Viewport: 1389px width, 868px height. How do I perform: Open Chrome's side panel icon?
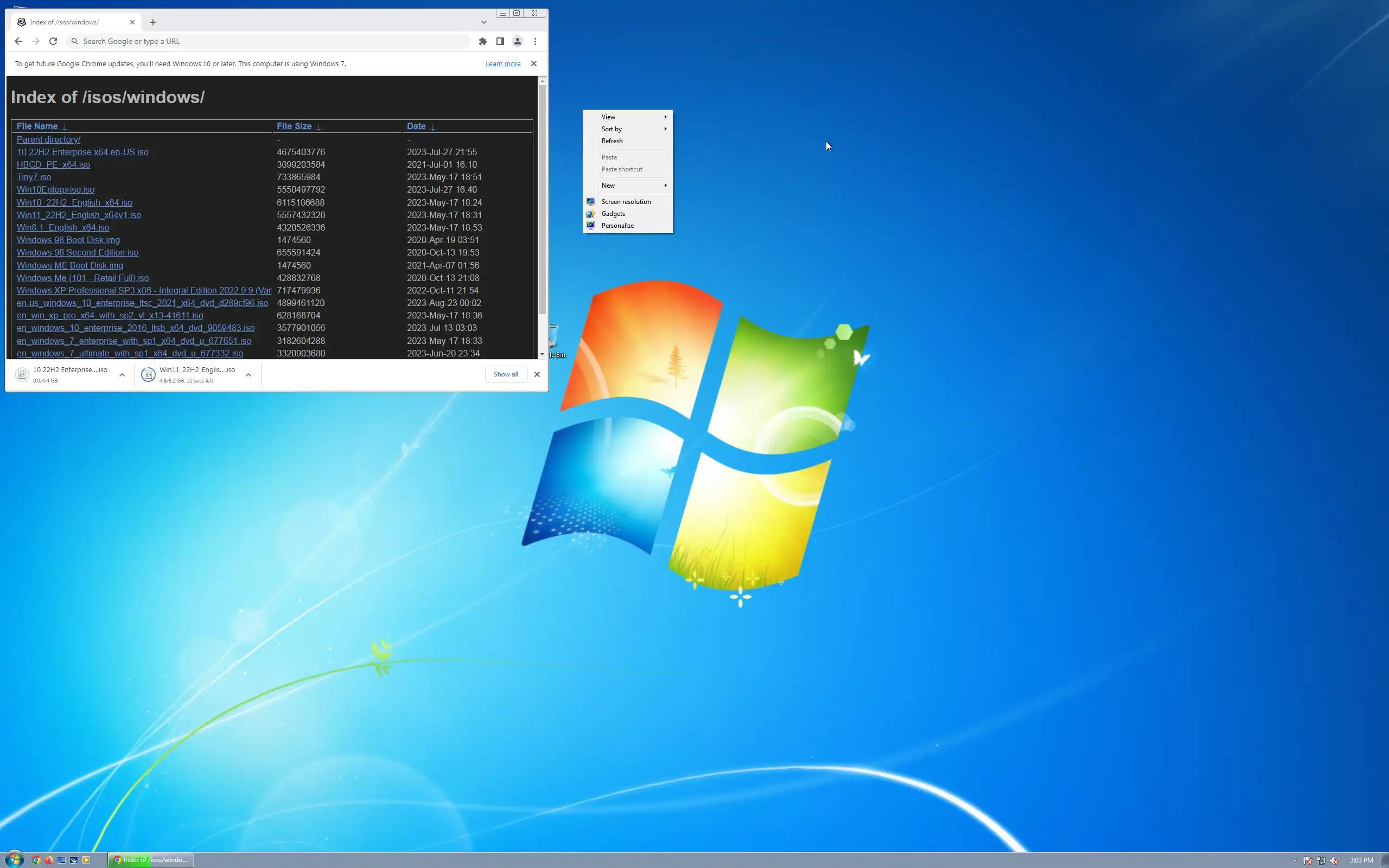coord(500,41)
